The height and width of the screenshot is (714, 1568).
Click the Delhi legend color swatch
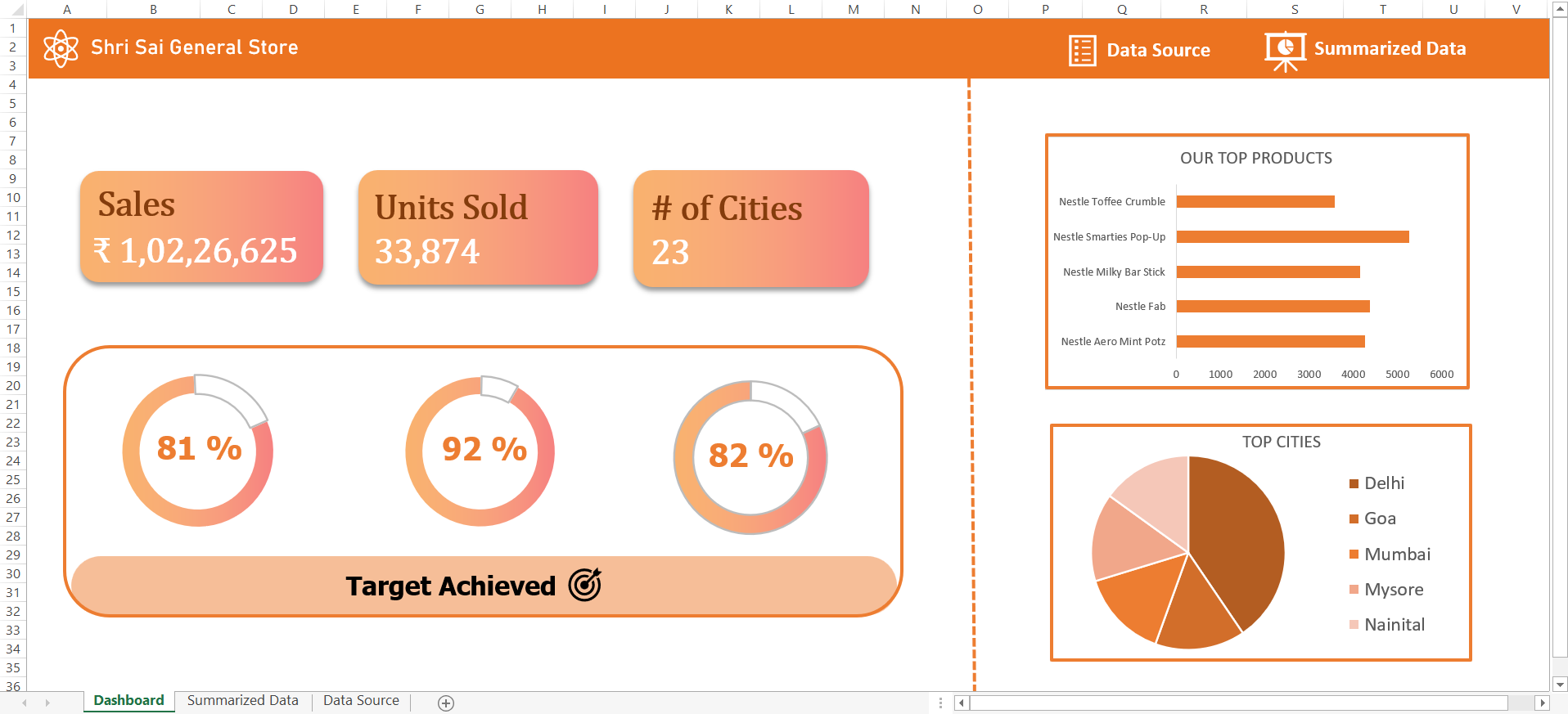(x=1354, y=483)
